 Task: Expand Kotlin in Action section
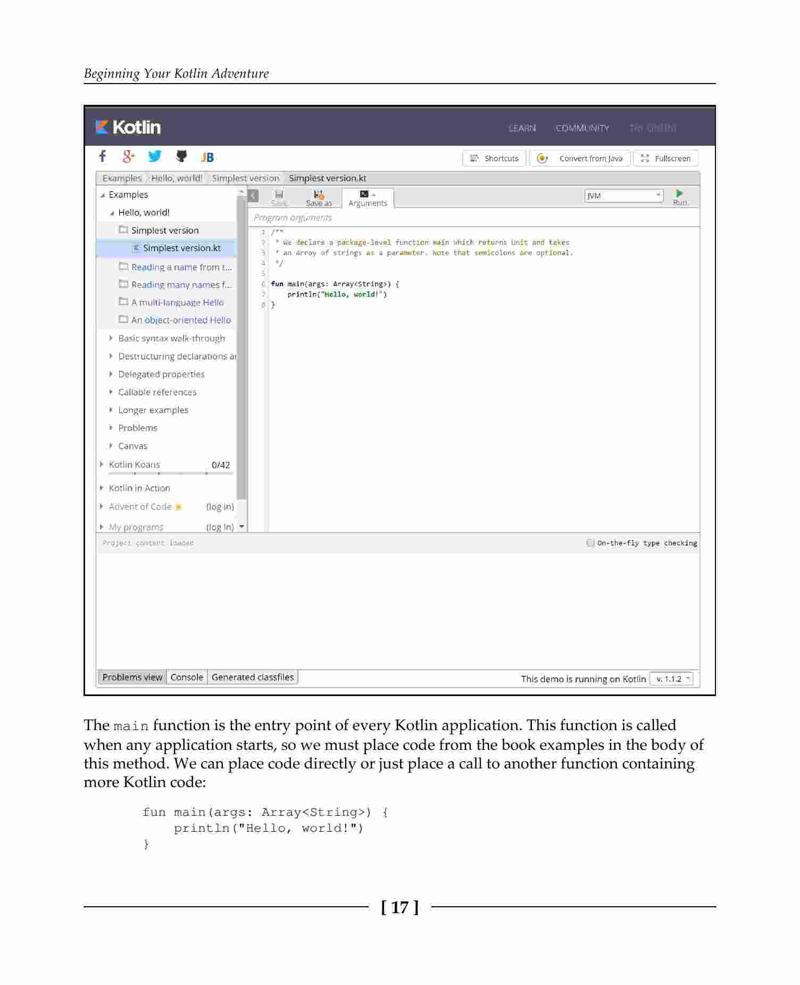[x=102, y=487]
